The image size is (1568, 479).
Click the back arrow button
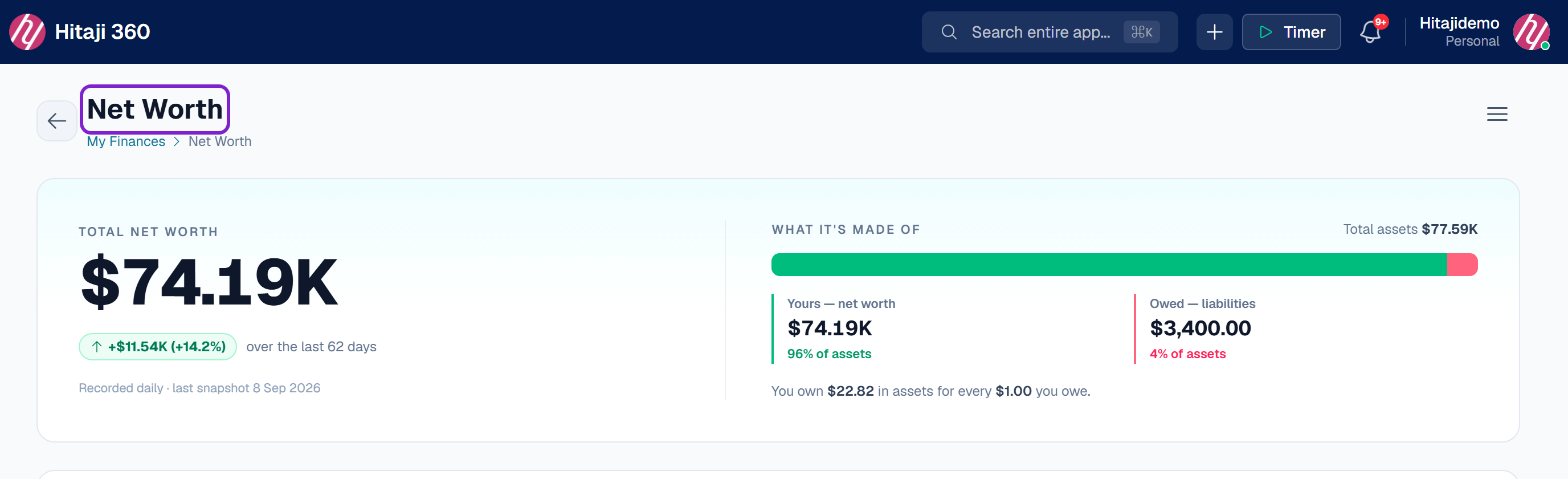tap(56, 121)
